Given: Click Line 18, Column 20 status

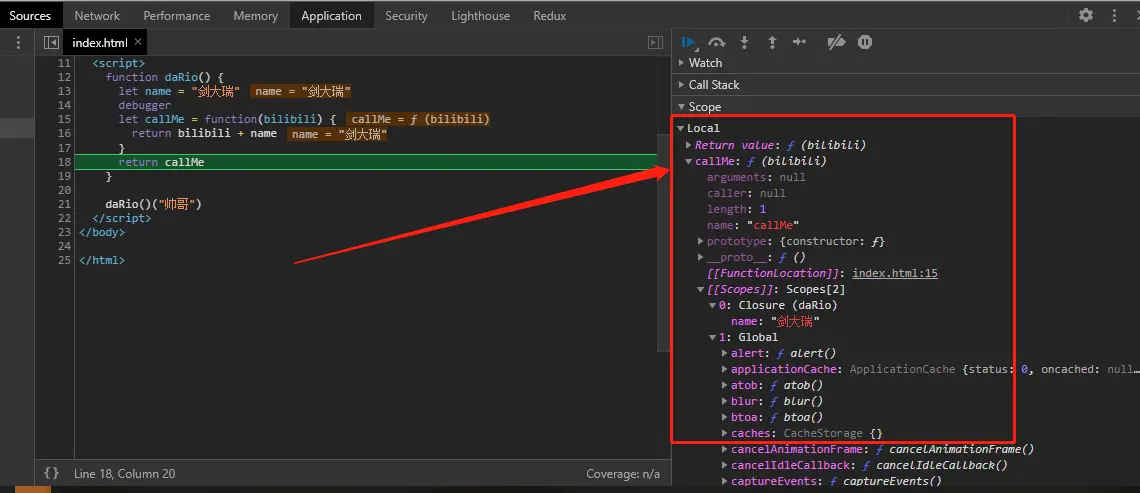Looking at the screenshot, I should pyautogui.click(x=124, y=473).
